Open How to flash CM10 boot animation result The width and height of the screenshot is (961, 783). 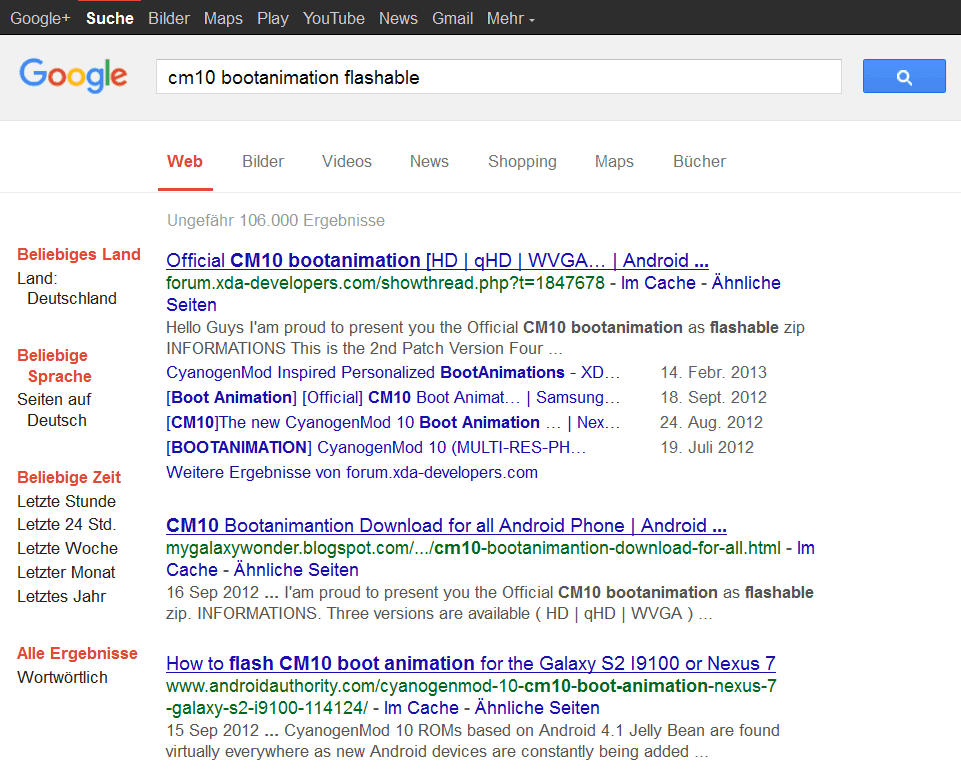[x=471, y=664]
